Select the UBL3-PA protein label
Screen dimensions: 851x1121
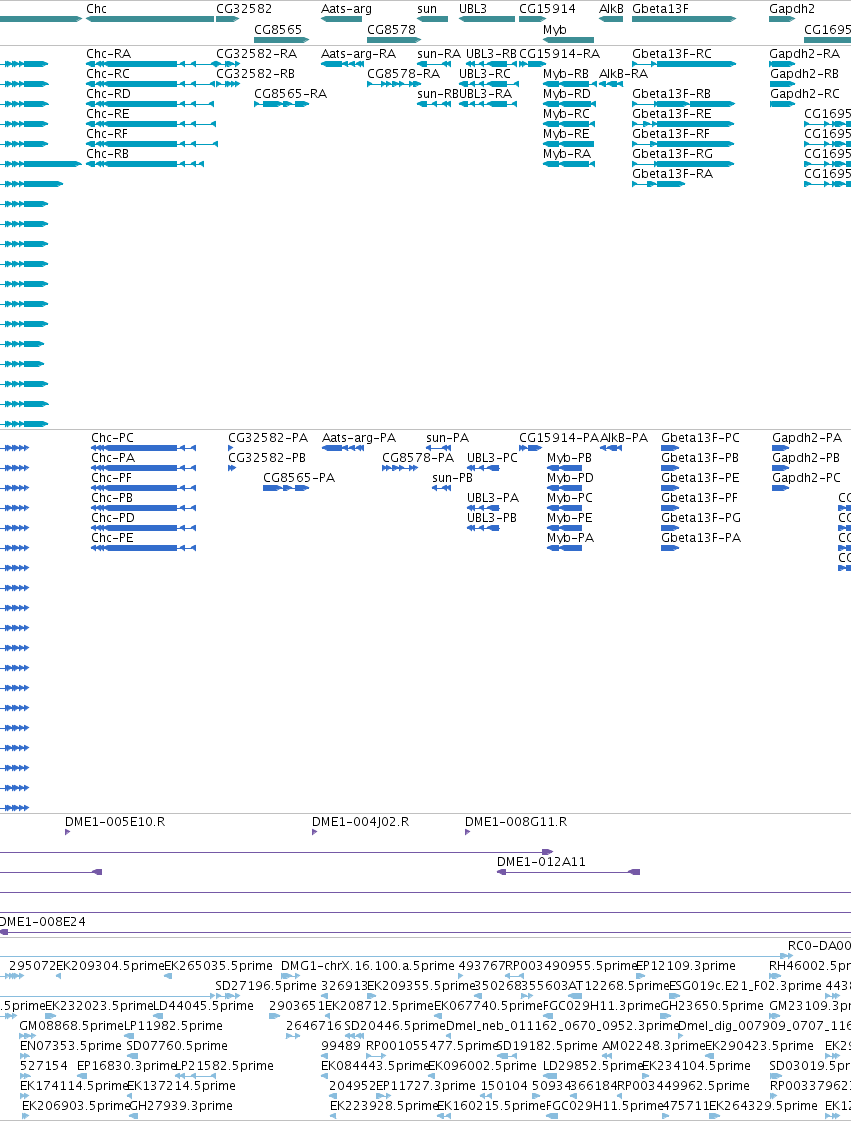493,498
